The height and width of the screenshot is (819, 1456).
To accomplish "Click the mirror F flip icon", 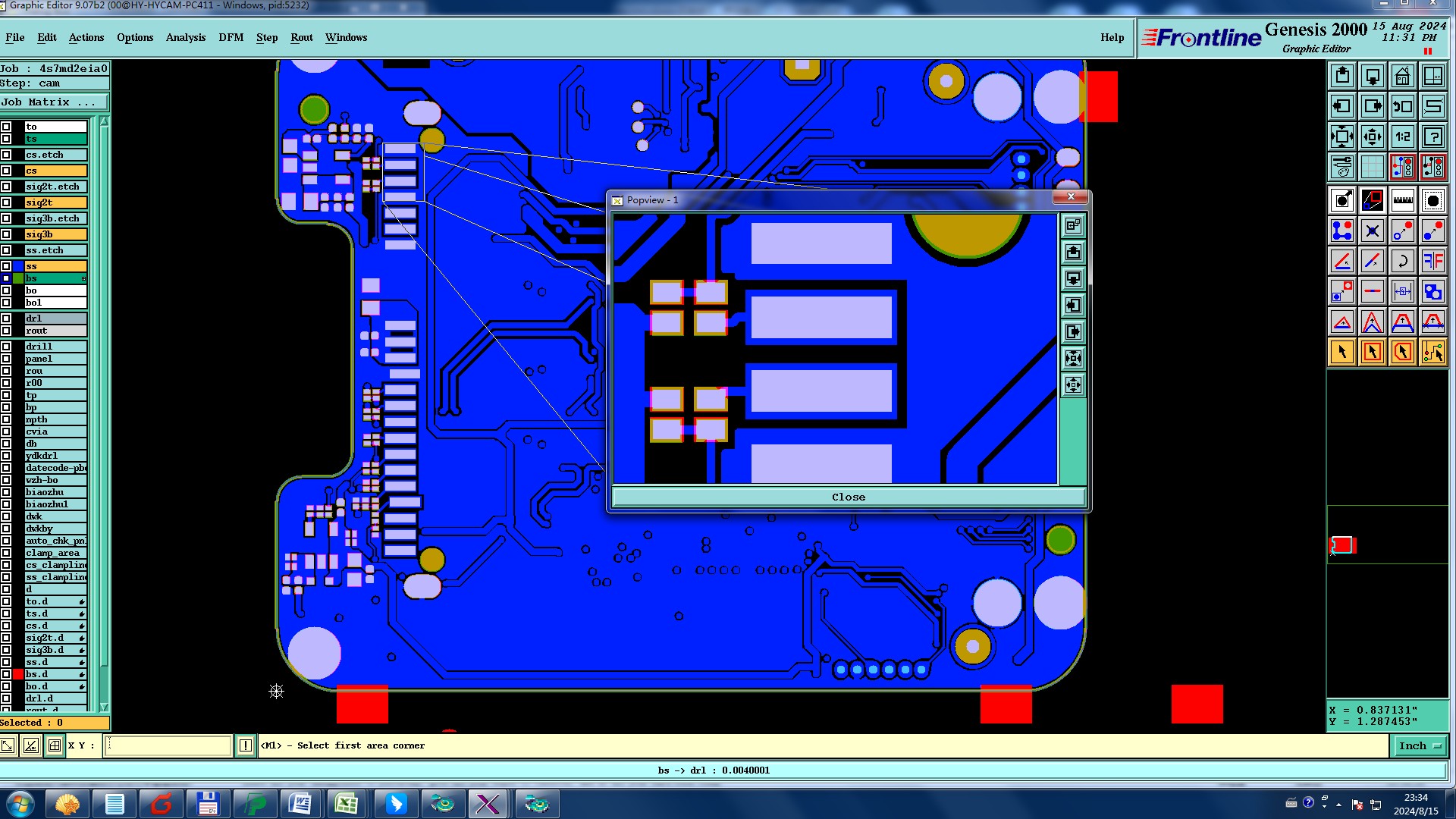I will 1432,262.
